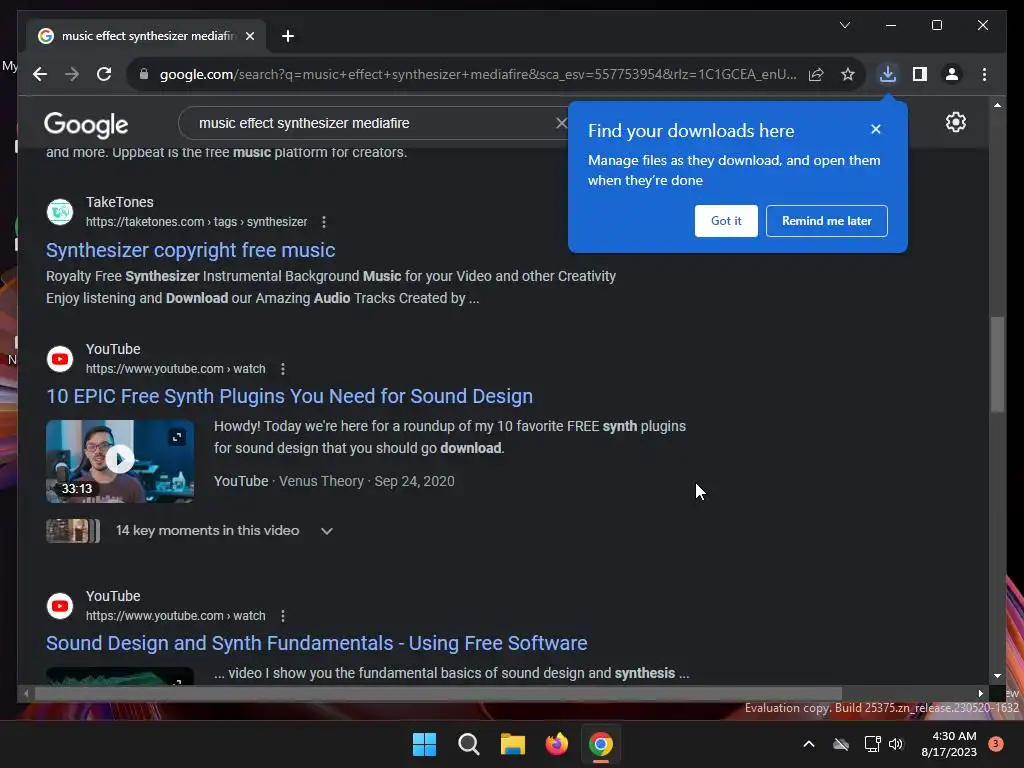Image resolution: width=1024 pixels, height=768 pixels.
Task: Open the network status tray icon
Action: coord(872,744)
